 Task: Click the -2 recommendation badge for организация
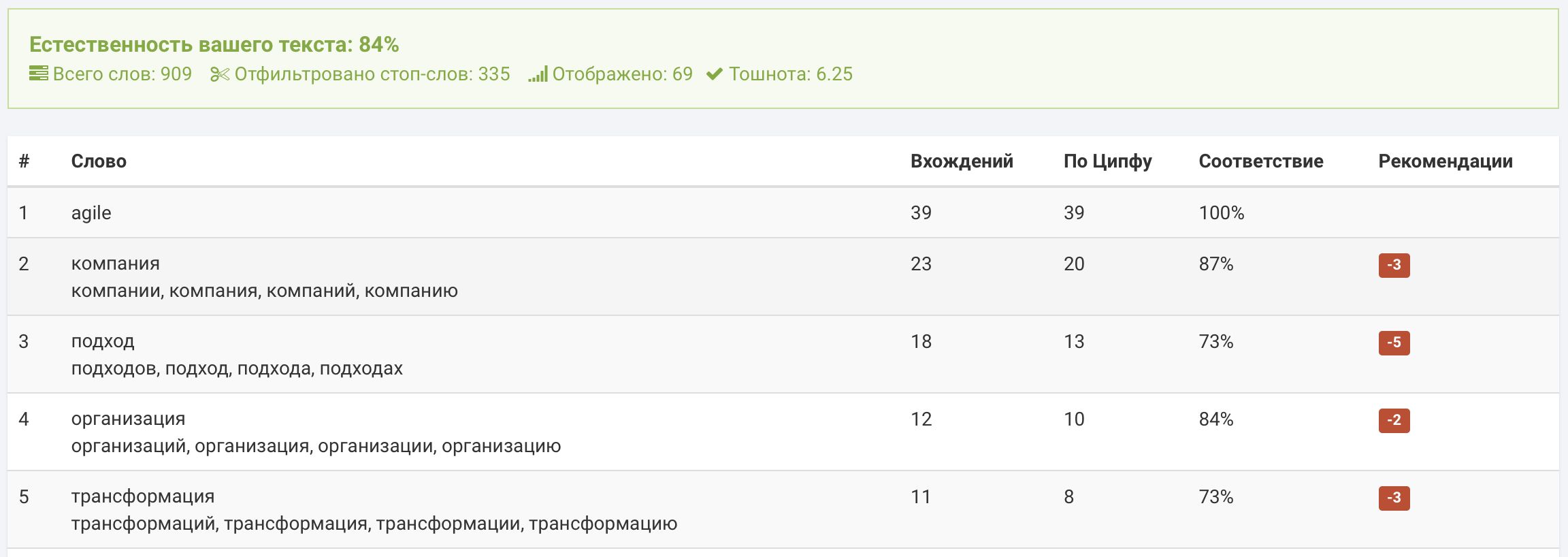1394,420
